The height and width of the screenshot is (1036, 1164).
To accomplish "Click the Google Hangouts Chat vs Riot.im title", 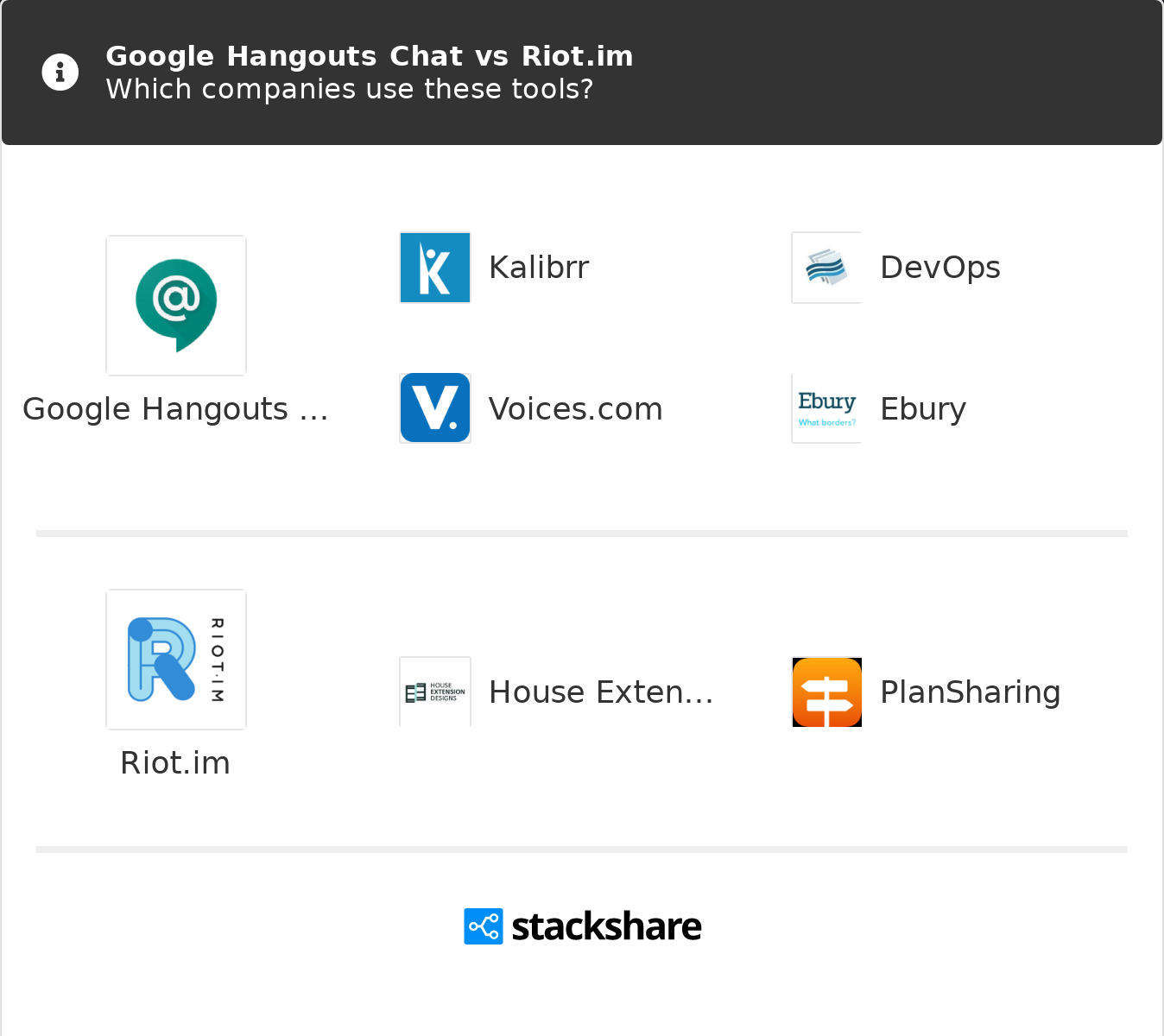I will click(x=370, y=56).
